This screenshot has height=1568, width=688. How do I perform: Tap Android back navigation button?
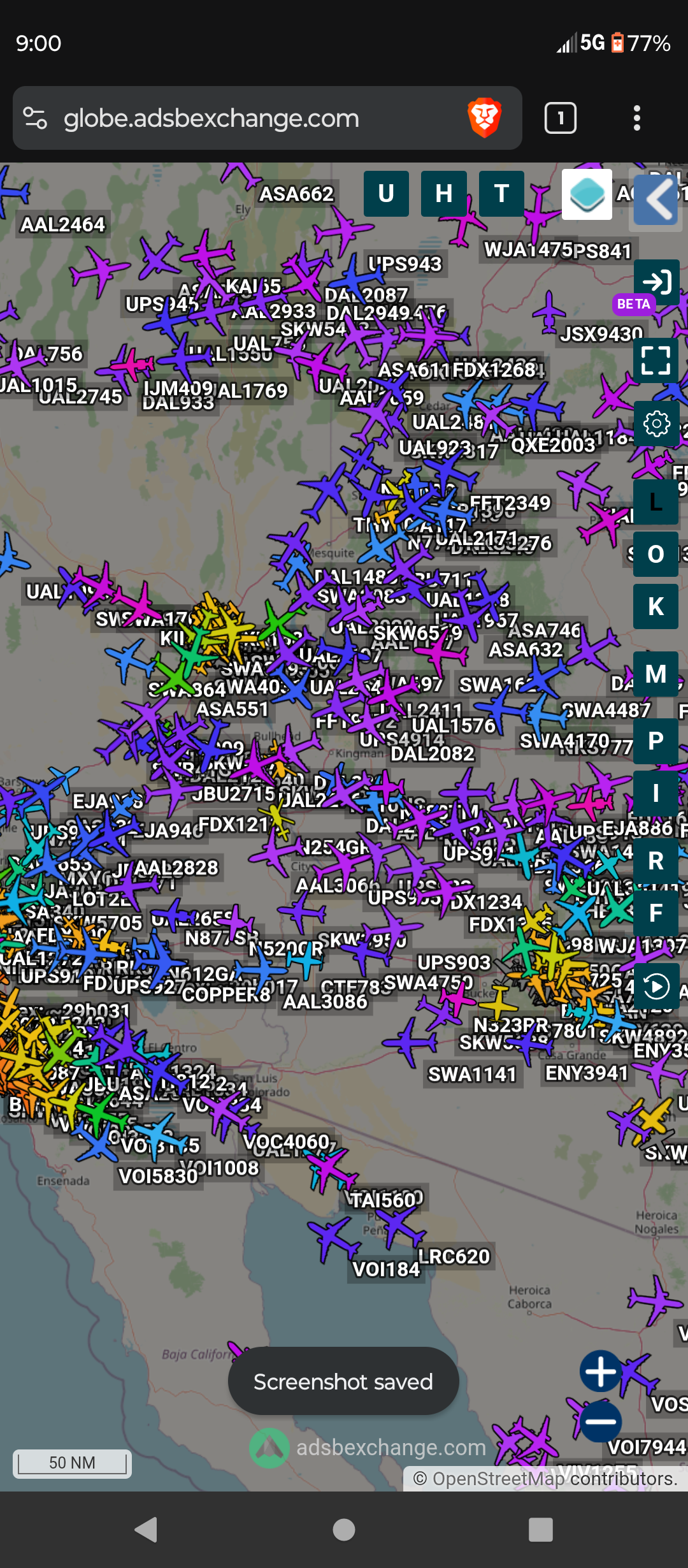pyautogui.click(x=147, y=1529)
